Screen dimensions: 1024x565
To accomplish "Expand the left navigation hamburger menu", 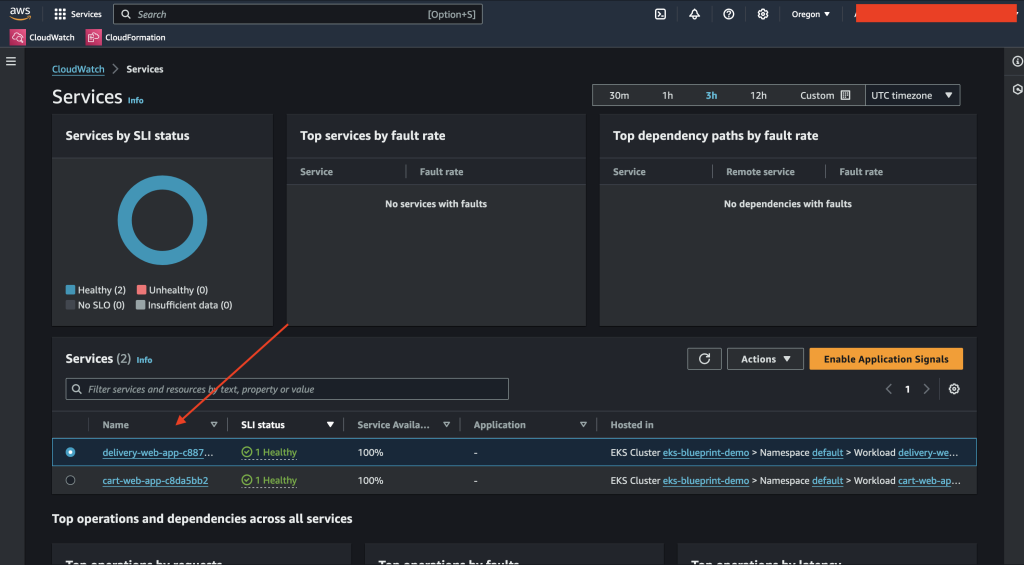I will click(x=11, y=61).
